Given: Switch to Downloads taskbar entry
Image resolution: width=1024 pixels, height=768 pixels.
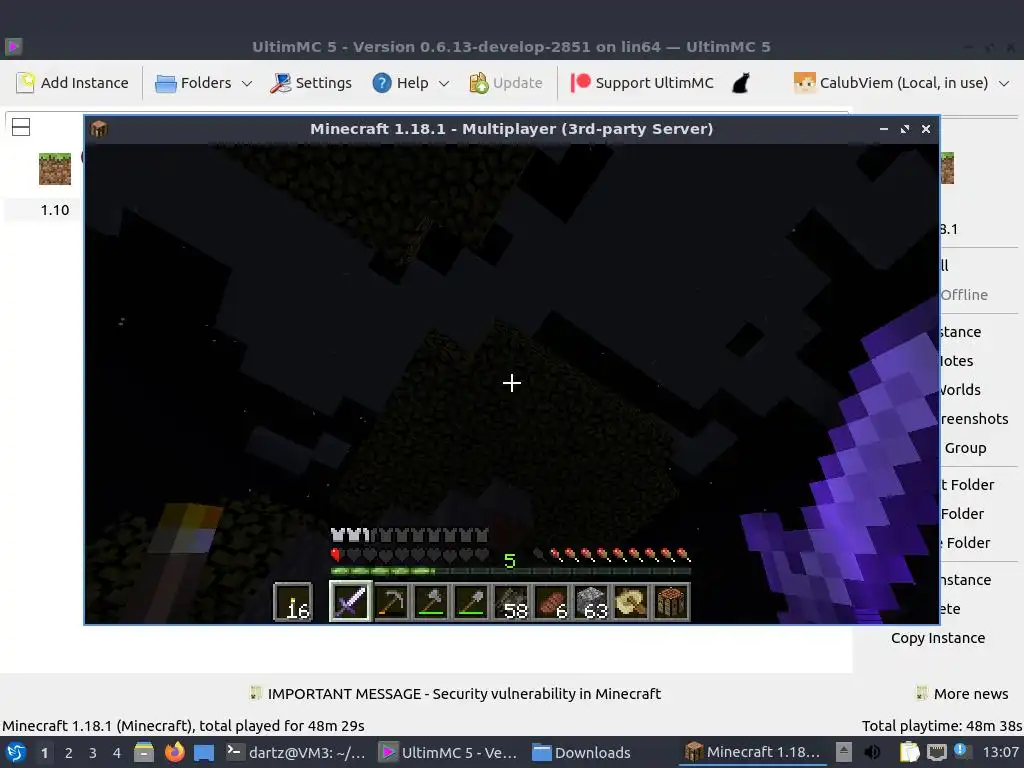Looking at the screenshot, I should (x=581, y=752).
